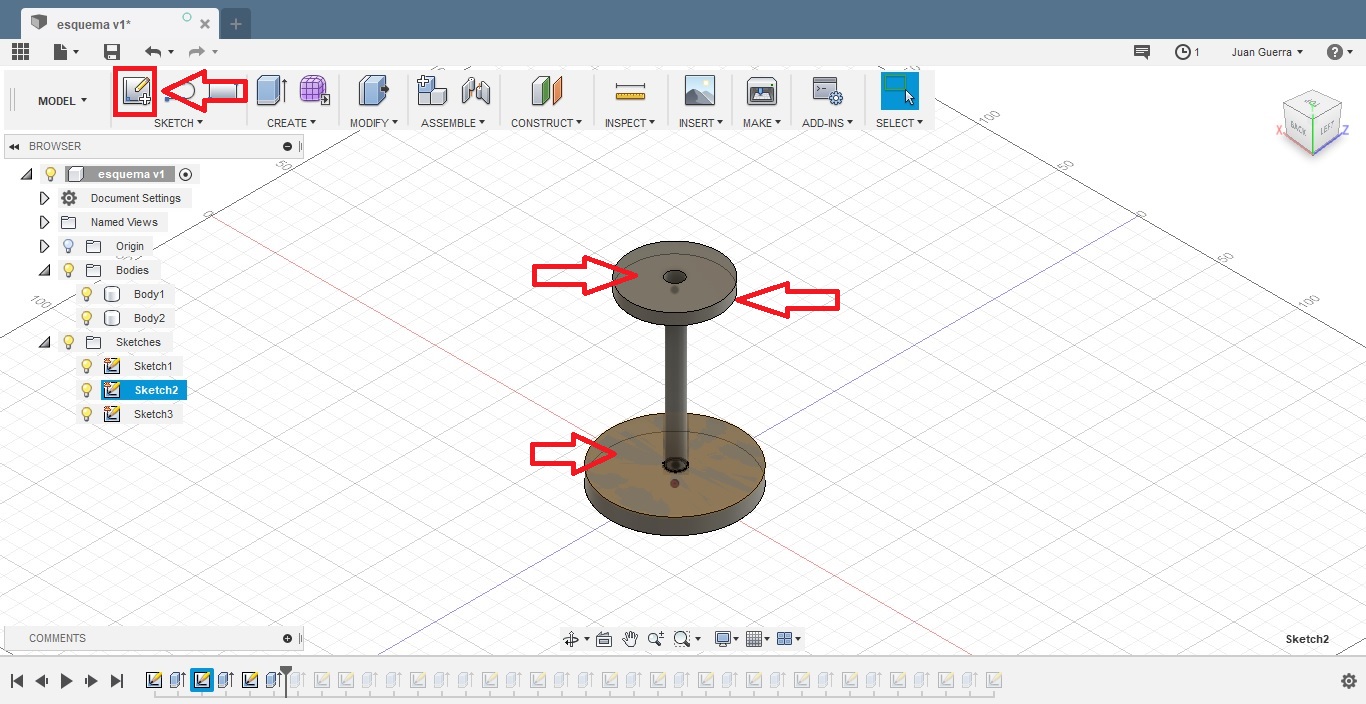Click the Look At icon

point(604,639)
